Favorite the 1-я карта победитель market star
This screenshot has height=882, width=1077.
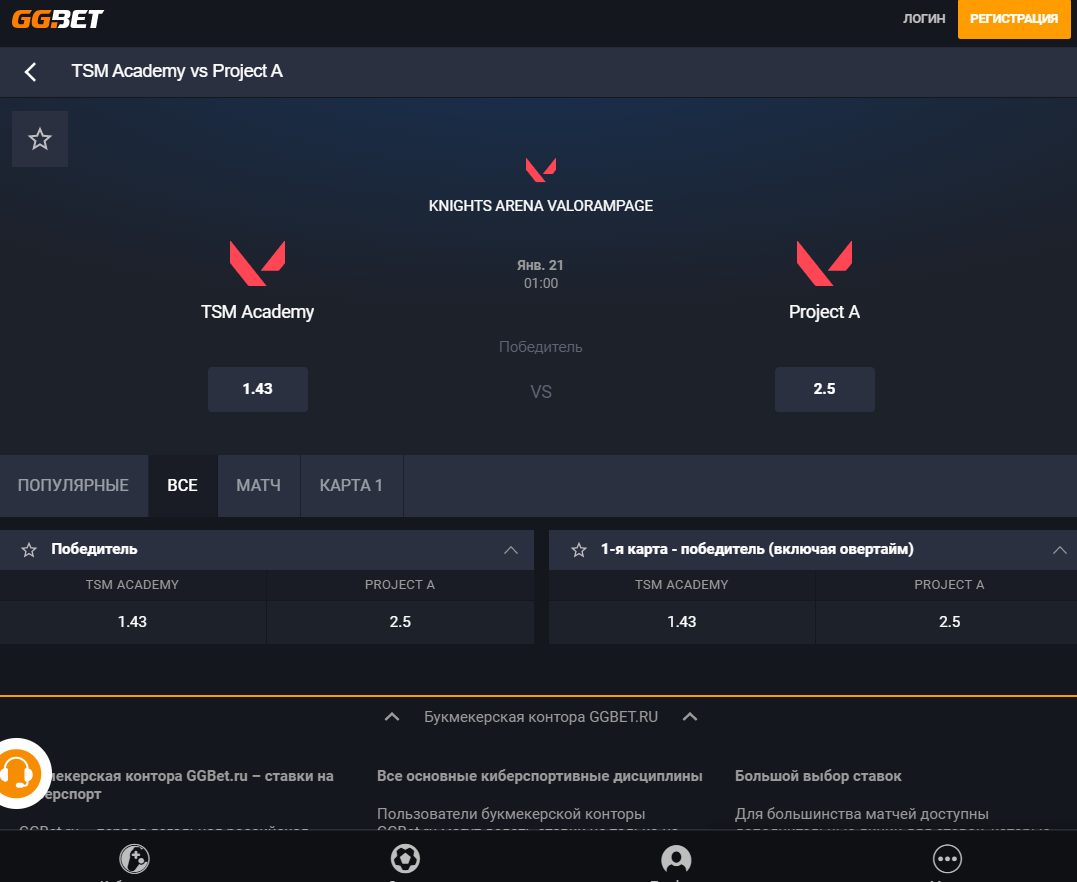pyautogui.click(x=578, y=550)
